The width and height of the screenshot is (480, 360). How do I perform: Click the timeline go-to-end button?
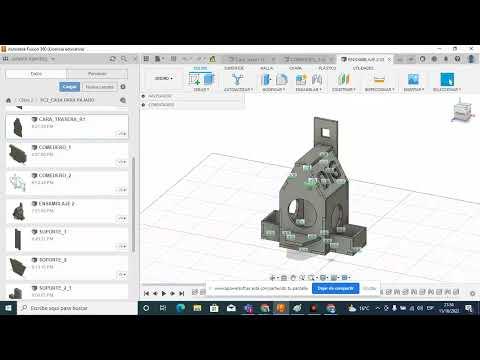pos(182,293)
